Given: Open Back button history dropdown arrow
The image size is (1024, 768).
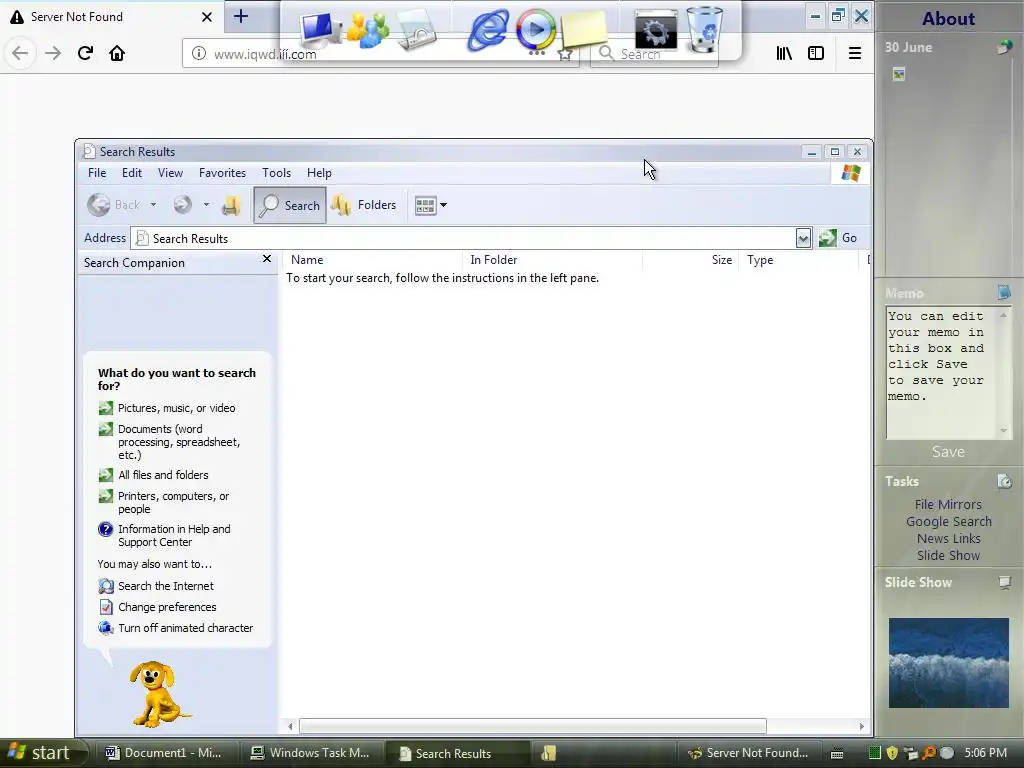Looking at the screenshot, I should (x=153, y=205).
